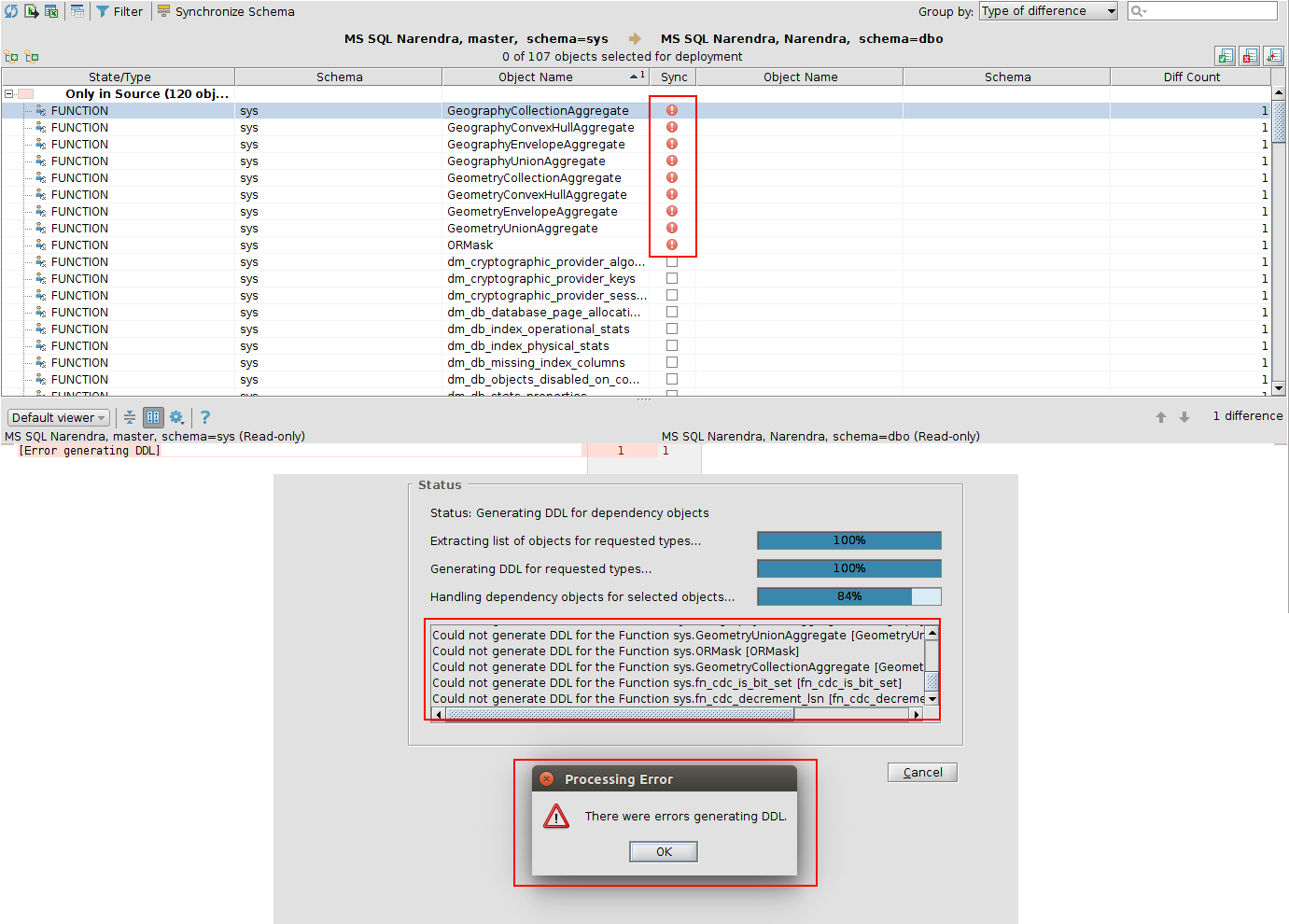Click the Error generating DDL line
Image resolution: width=1289 pixels, height=924 pixels.
pyautogui.click(x=90, y=451)
